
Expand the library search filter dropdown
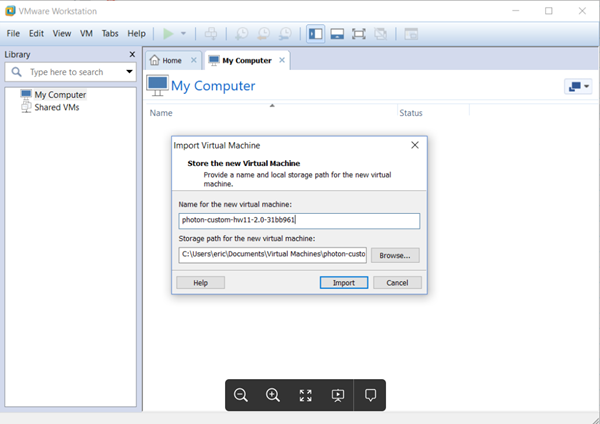tap(129, 72)
